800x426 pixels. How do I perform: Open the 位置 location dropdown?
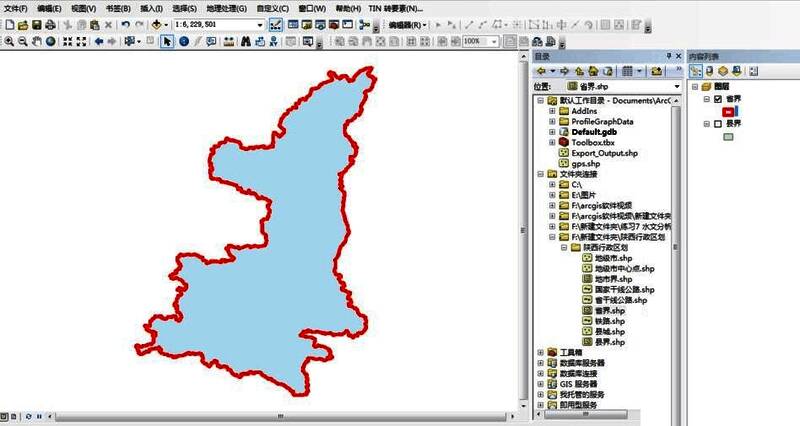676,86
